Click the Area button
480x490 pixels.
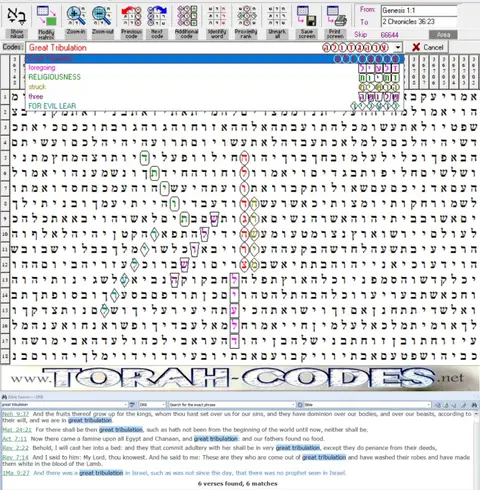[x=443, y=35]
